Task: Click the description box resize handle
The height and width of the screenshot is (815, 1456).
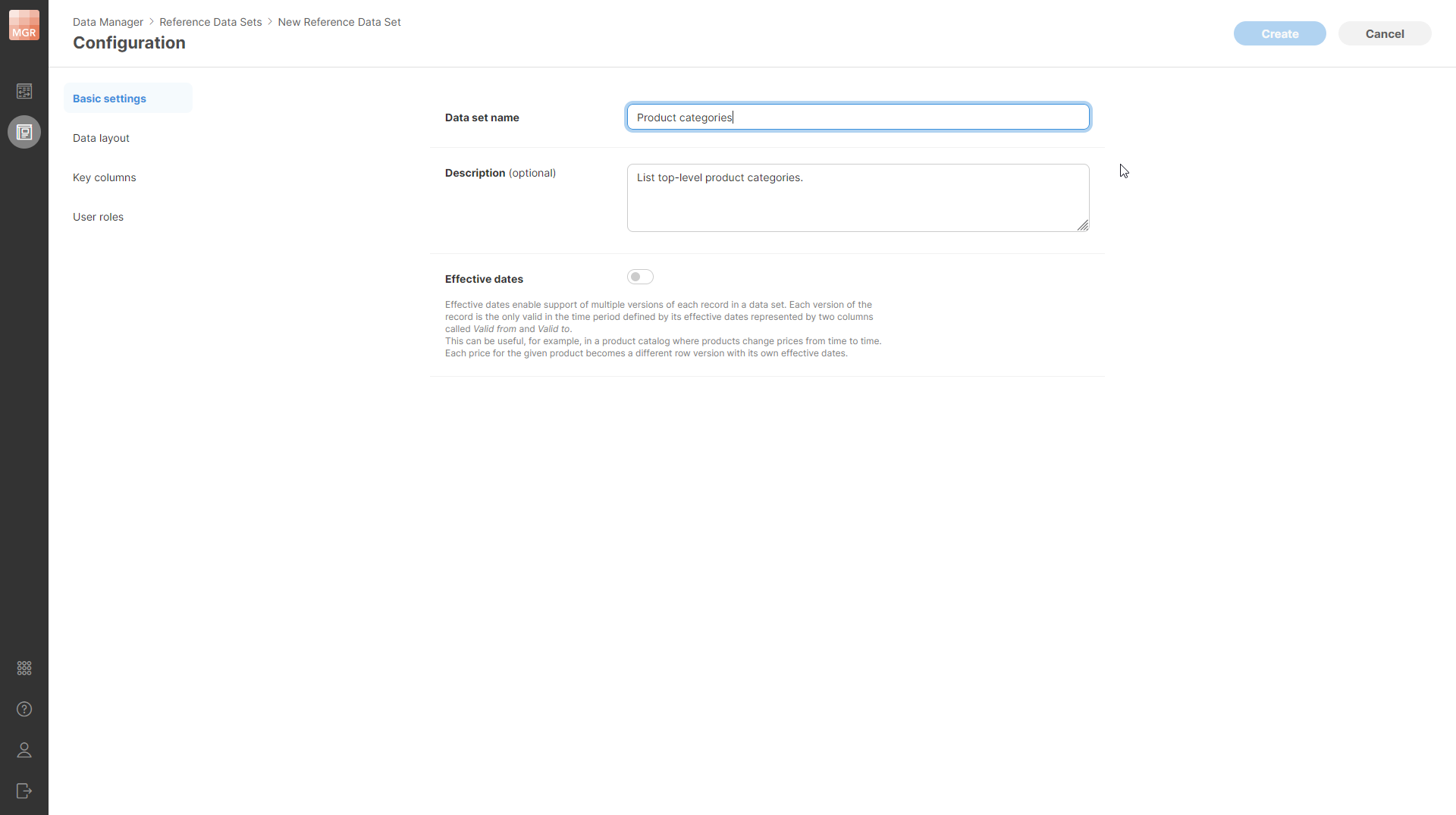Action: (1083, 225)
